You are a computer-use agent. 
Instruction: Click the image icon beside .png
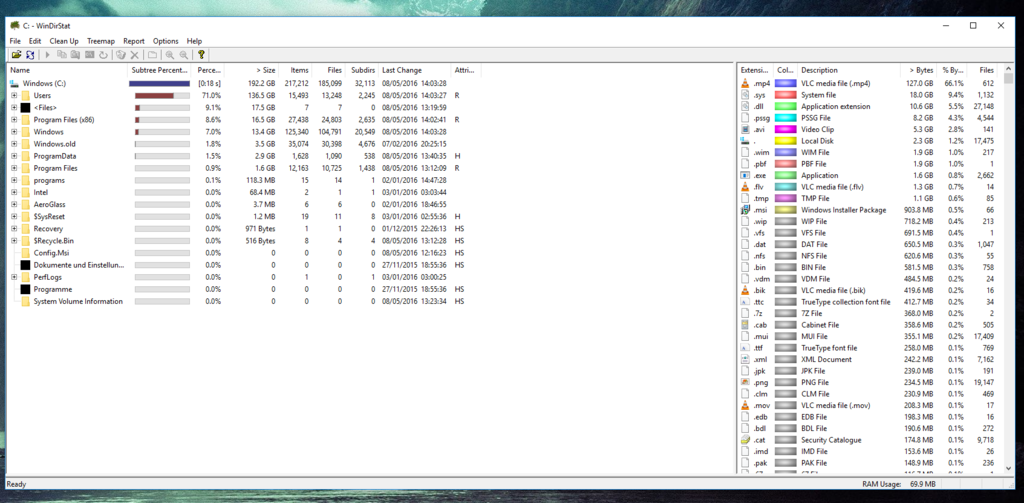coord(745,382)
